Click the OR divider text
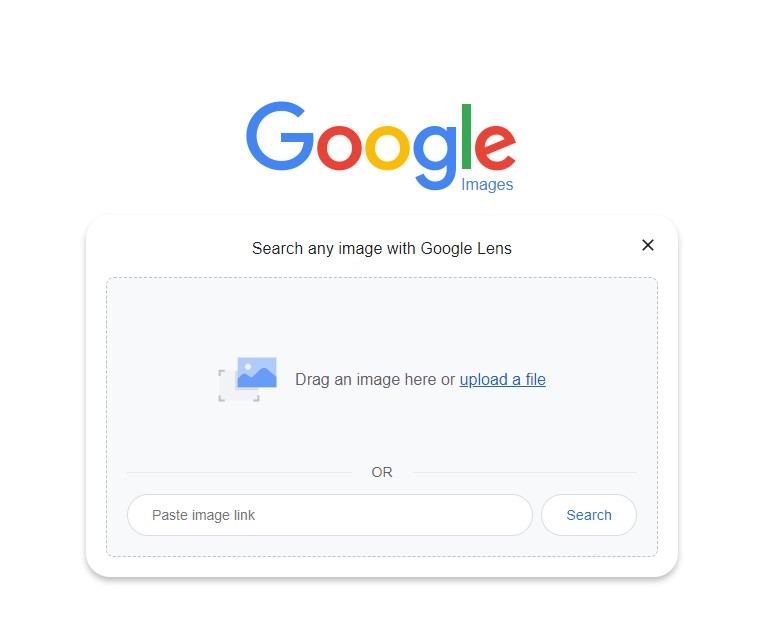Screen dimensions: 769x634 click(382, 472)
